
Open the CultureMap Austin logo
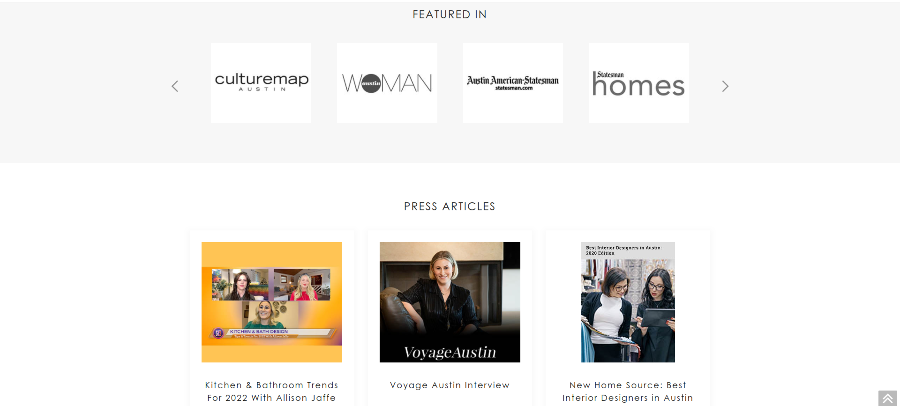coord(261,83)
